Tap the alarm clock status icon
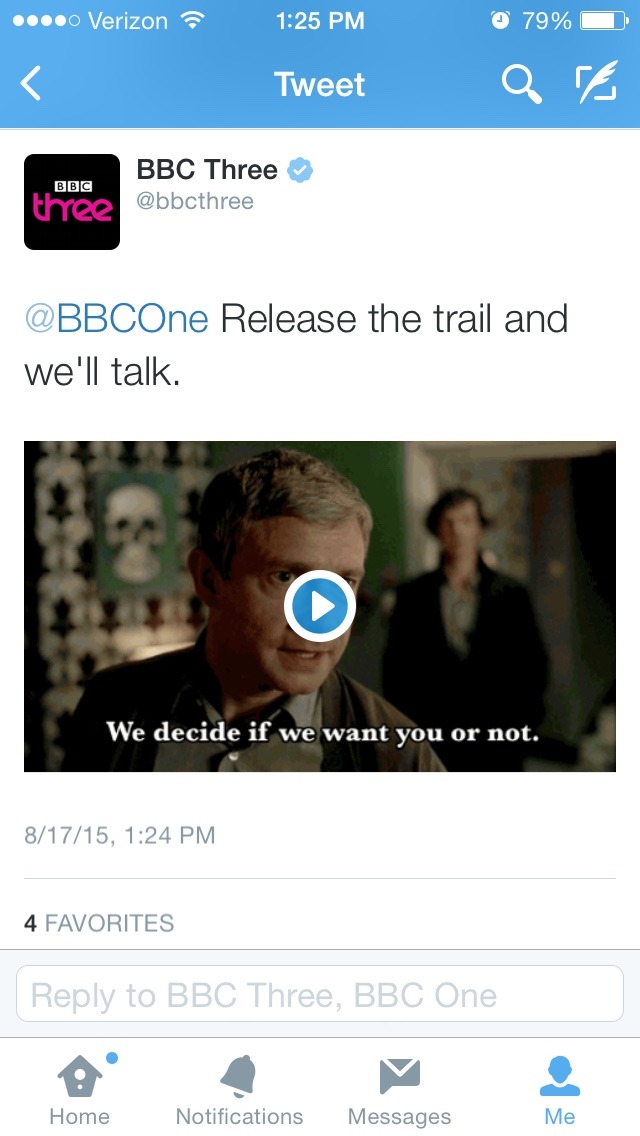Viewport: 640px width, 1136px height. 500,21
